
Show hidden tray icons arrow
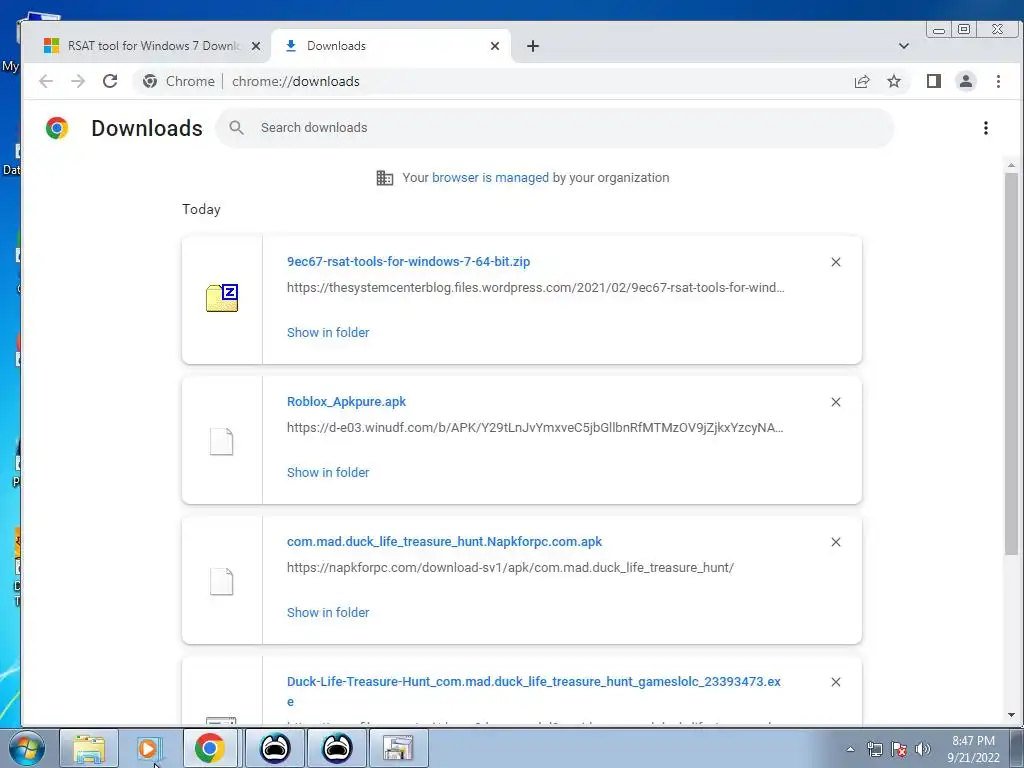[850, 749]
